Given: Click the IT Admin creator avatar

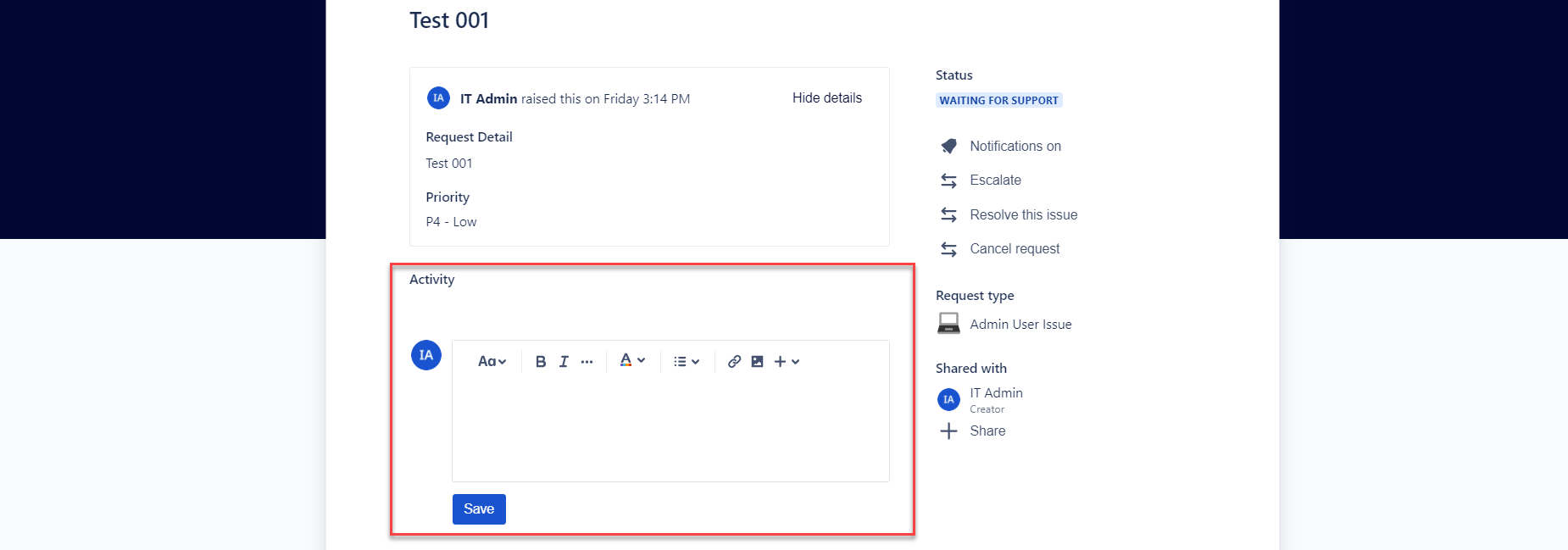Looking at the screenshot, I should point(948,399).
